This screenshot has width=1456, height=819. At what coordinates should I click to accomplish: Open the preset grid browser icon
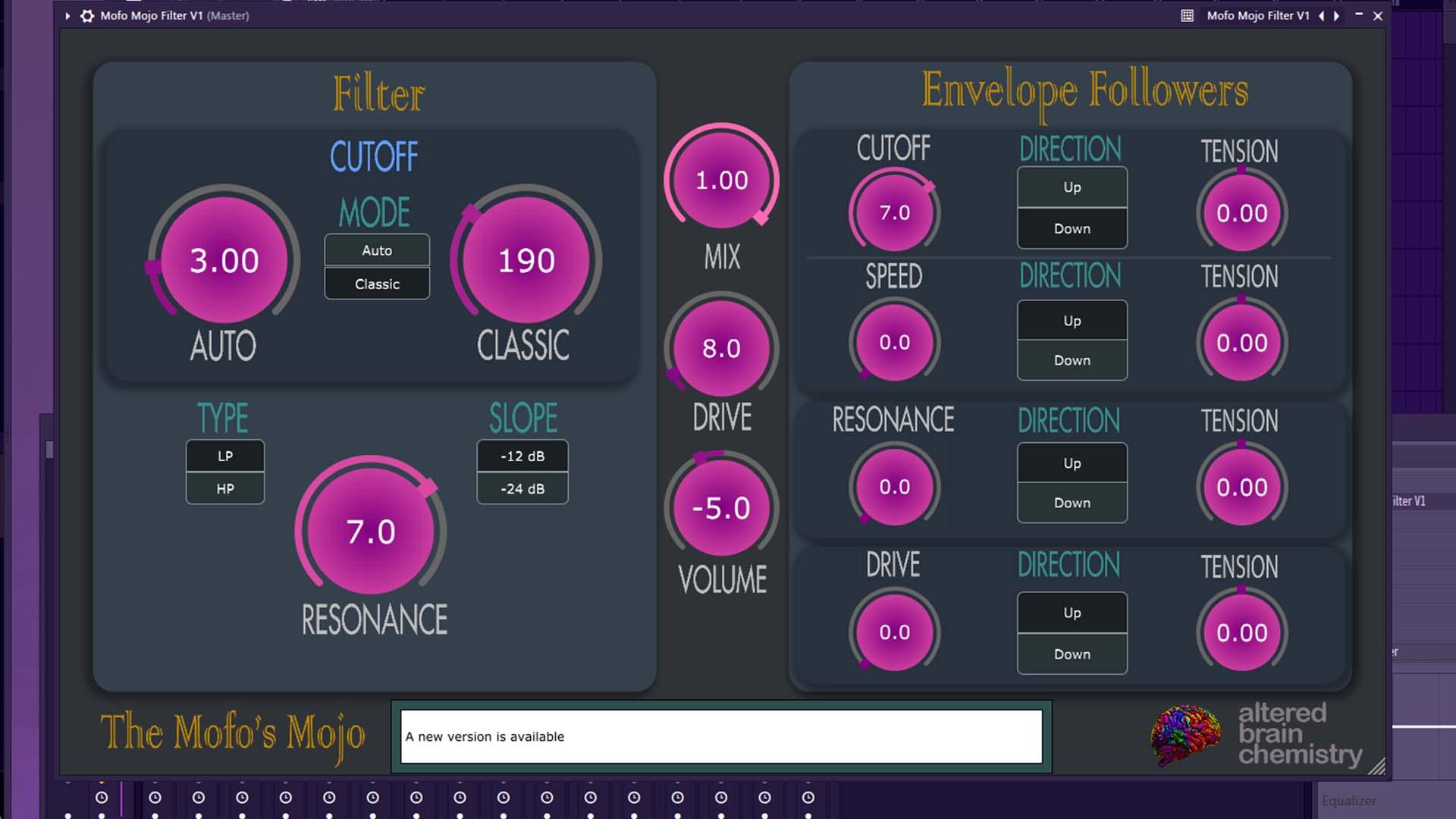(1187, 15)
